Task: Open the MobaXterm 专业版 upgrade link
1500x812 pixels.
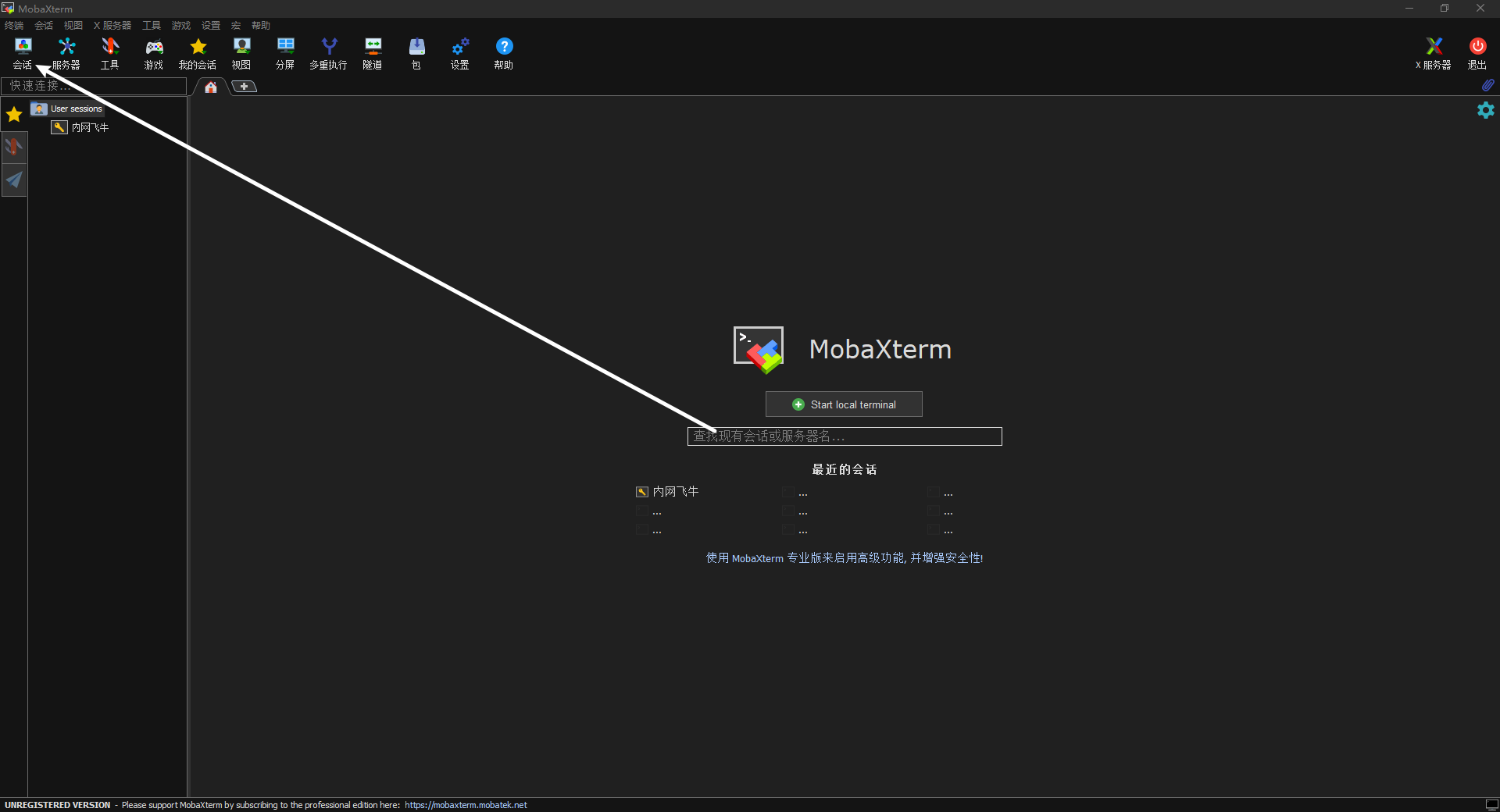Action: (x=845, y=557)
